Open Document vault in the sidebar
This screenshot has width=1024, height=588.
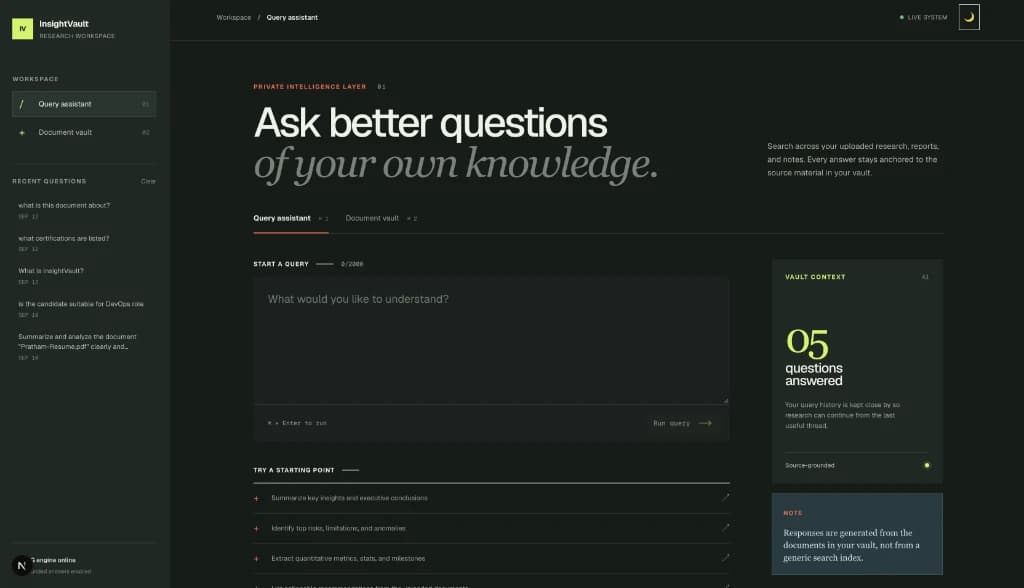[84, 132]
